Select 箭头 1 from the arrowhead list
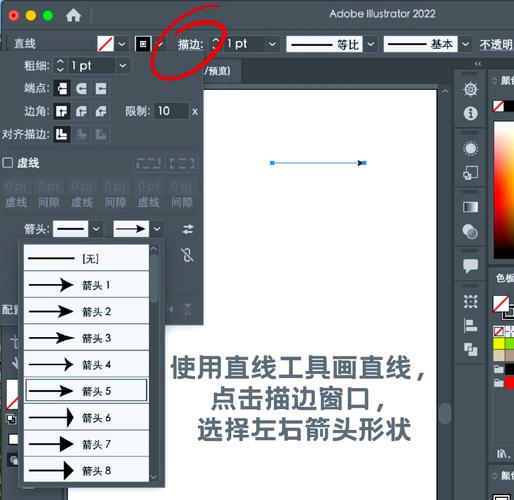Viewport: 514px width, 500px height. pos(86,285)
